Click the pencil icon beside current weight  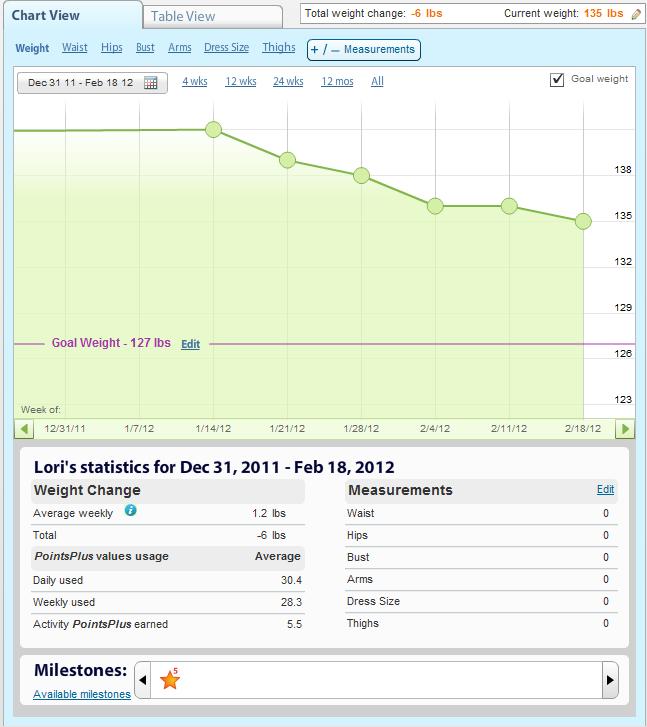[x=636, y=15]
